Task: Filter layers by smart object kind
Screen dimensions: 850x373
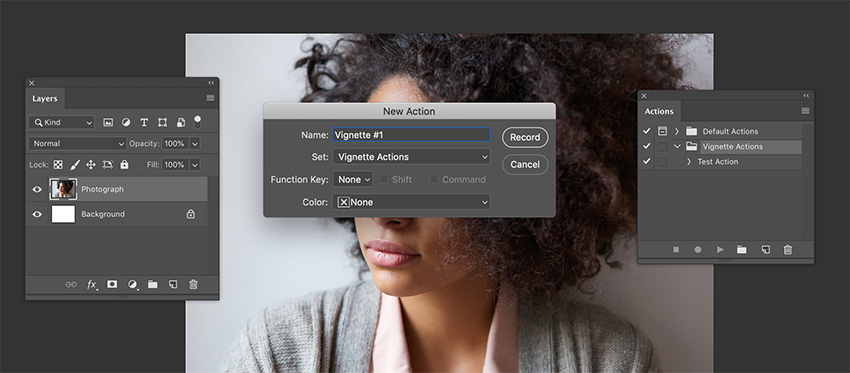Action: point(181,123)
